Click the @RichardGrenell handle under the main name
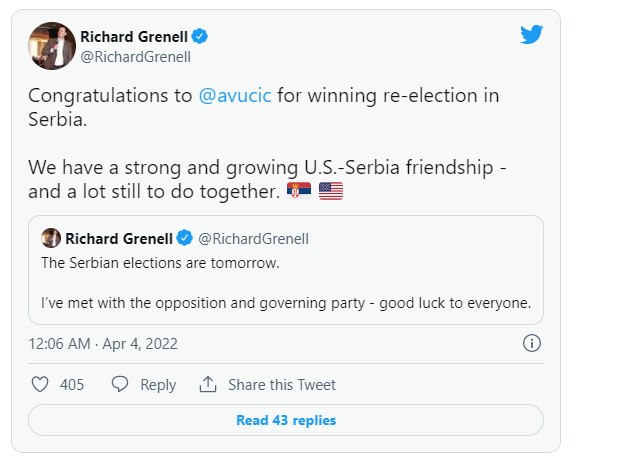The image size is (617, 463). [x=135, y=57]
